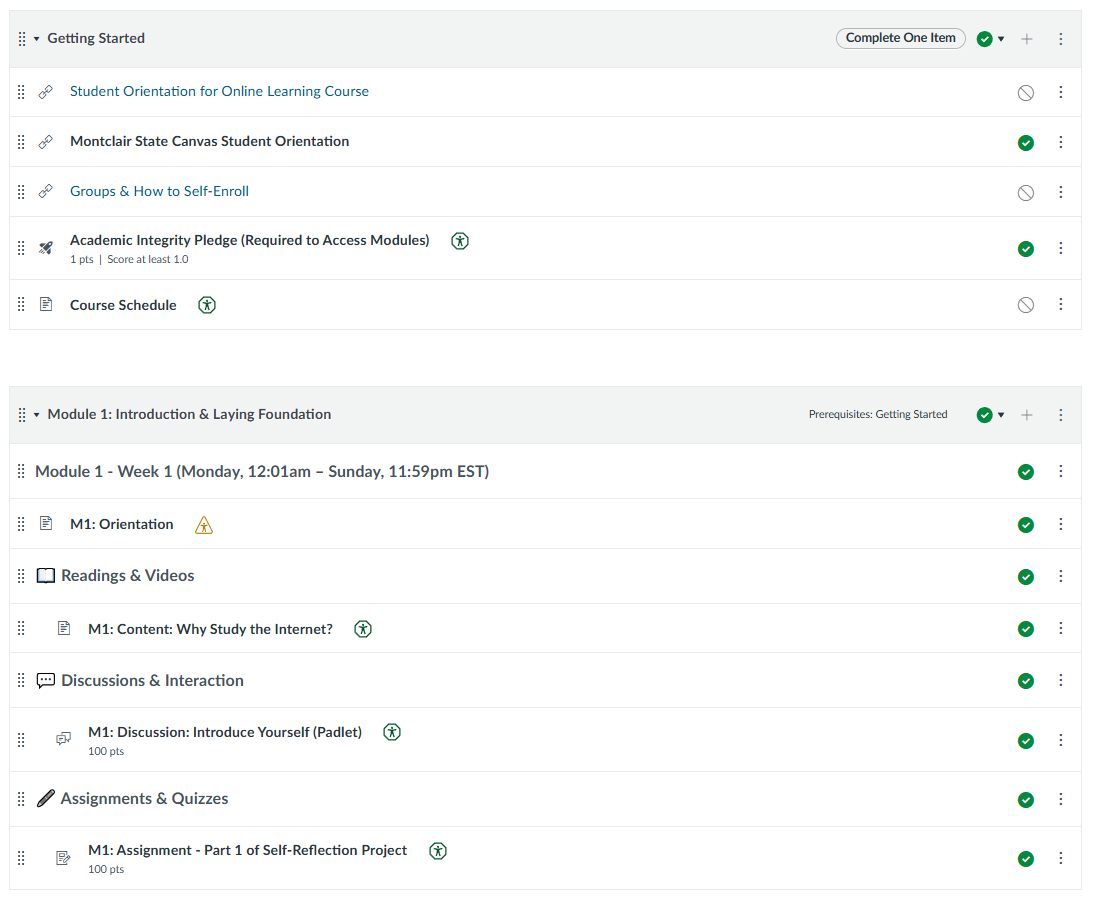Click the Complete One Item requirement button
Screen dimensions: 1098x902
tap(900, 38)
